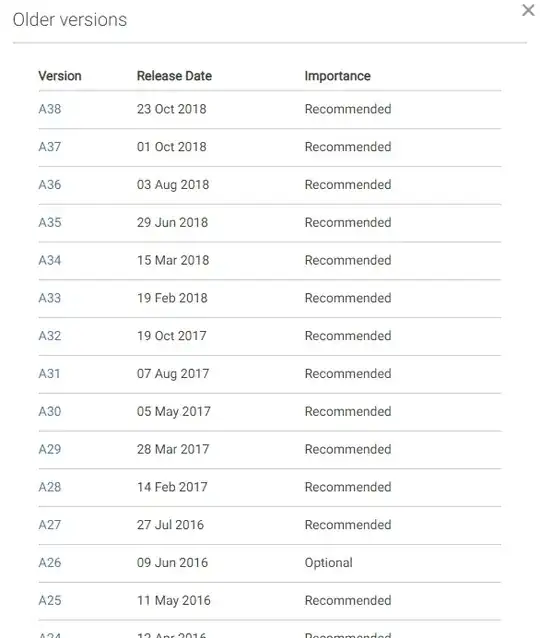Open version A38 link
This screenshot has height=638, width=540.
coord(50,109)
